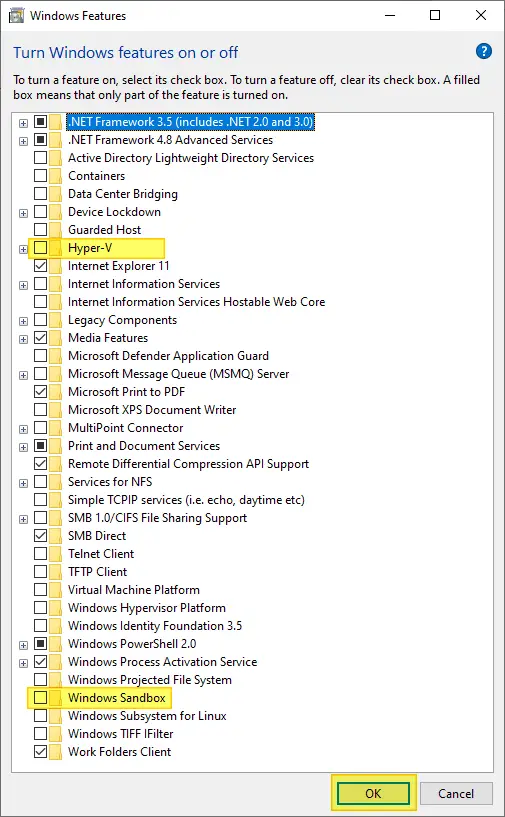
Task: Check Microsoft XPS Document Writer
Action: point(40,410)
